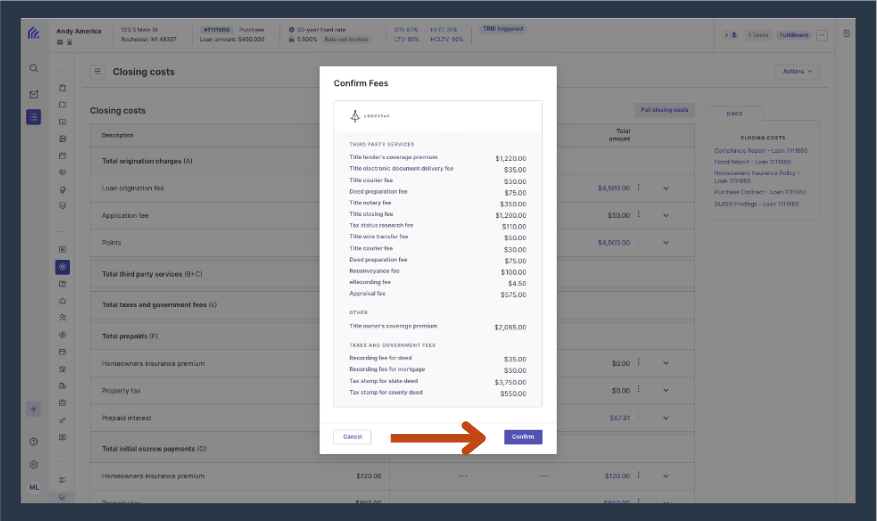The width and height of the screenshot is (877, 521).
Task: Expand the Prepaid interest row chevron
Action: [666, 418]
